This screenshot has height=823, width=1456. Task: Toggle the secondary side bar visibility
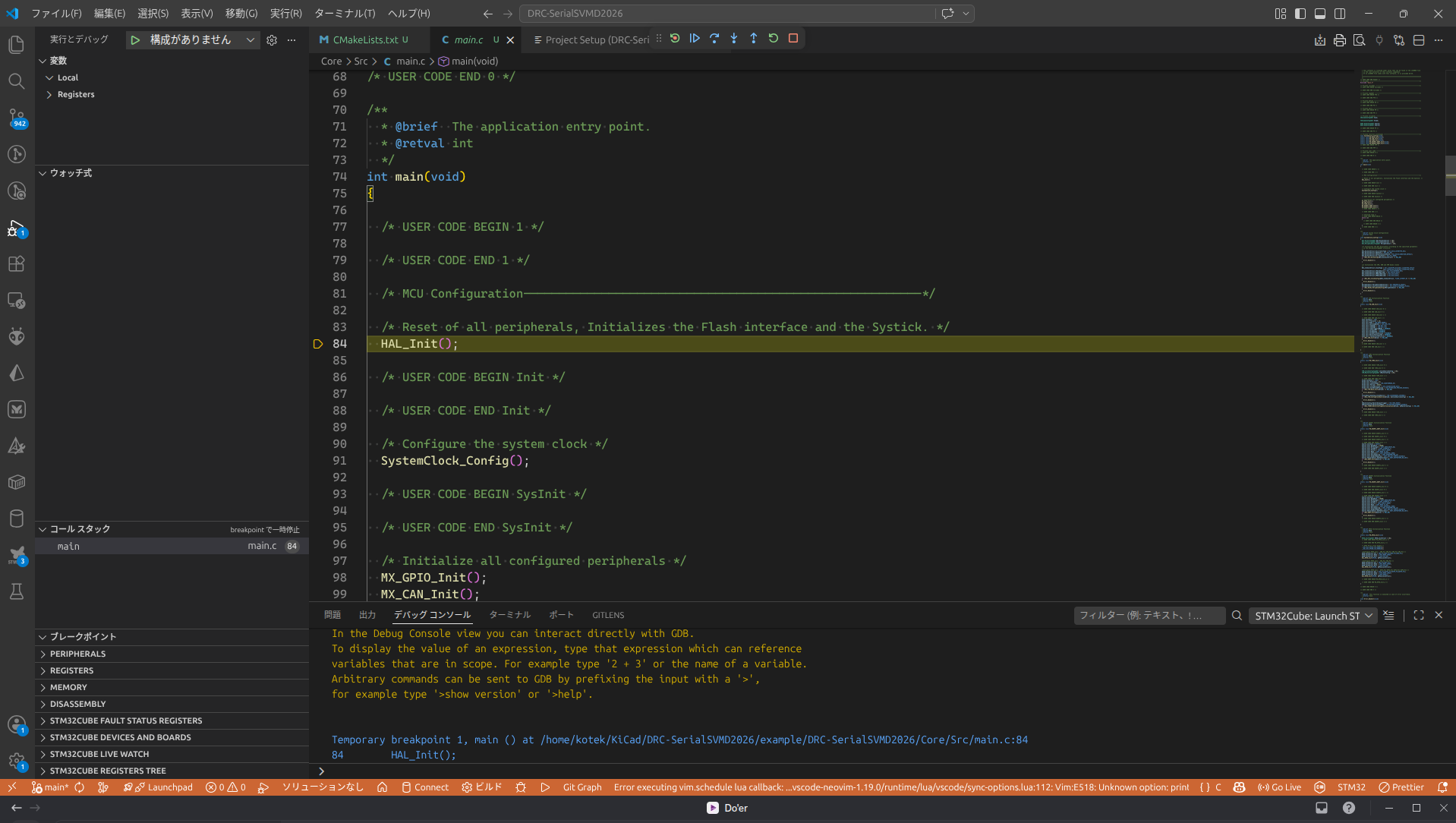[1340, 14]
